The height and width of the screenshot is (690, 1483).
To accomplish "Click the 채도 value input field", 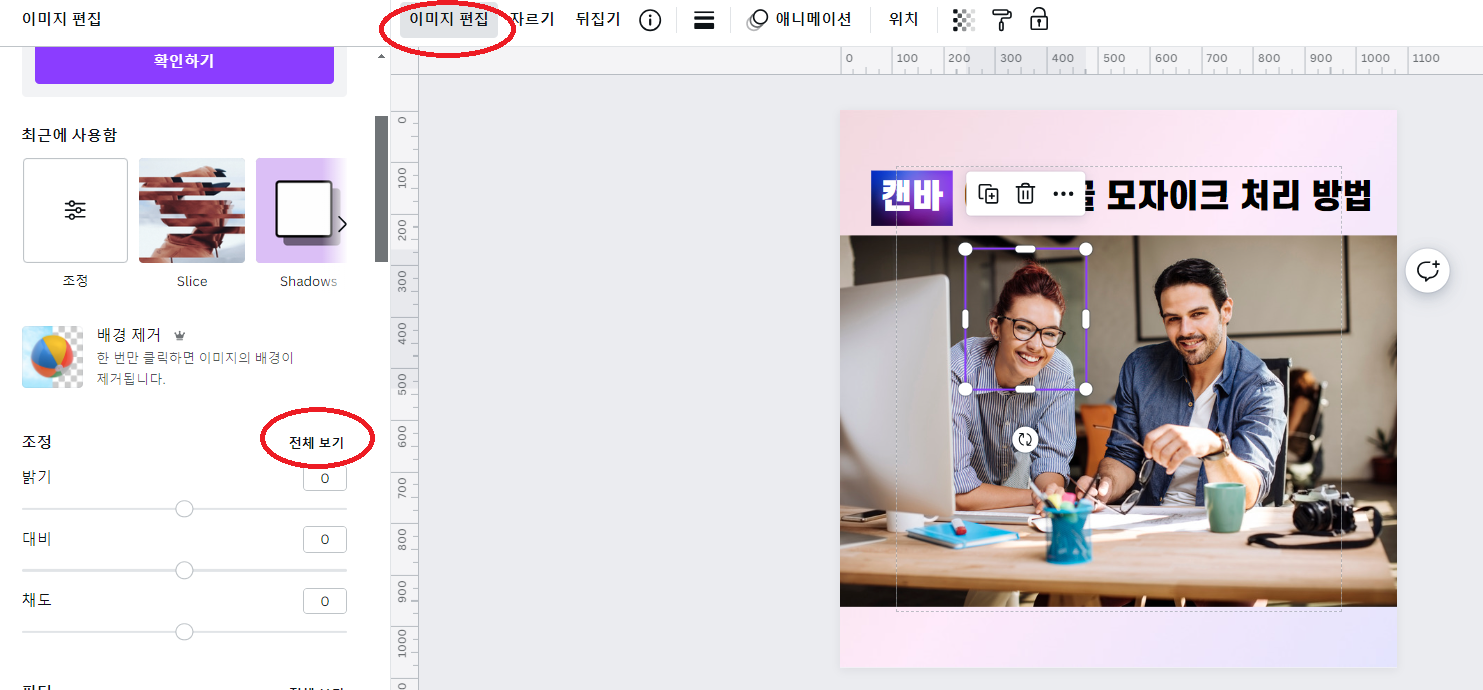I will click(325, 601).
